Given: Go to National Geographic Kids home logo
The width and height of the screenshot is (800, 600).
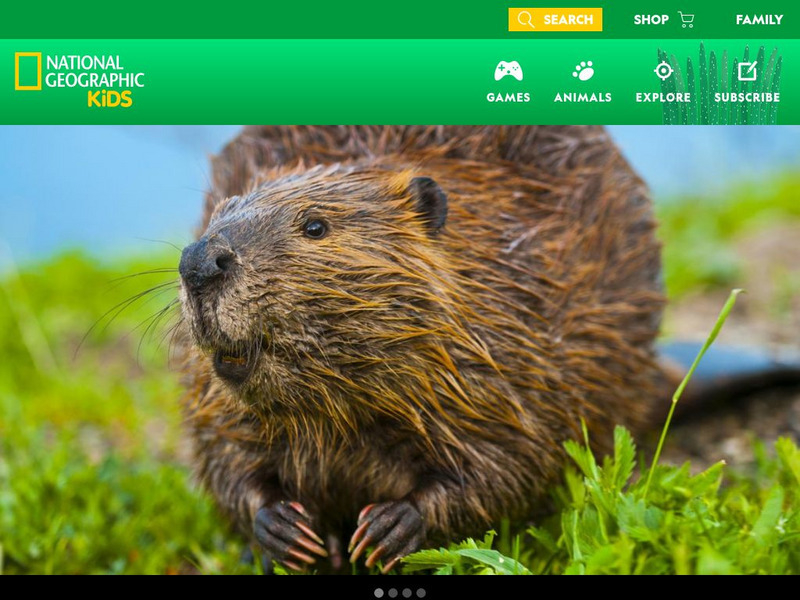Looking at the screenshot, I should [x=80, y=80].
